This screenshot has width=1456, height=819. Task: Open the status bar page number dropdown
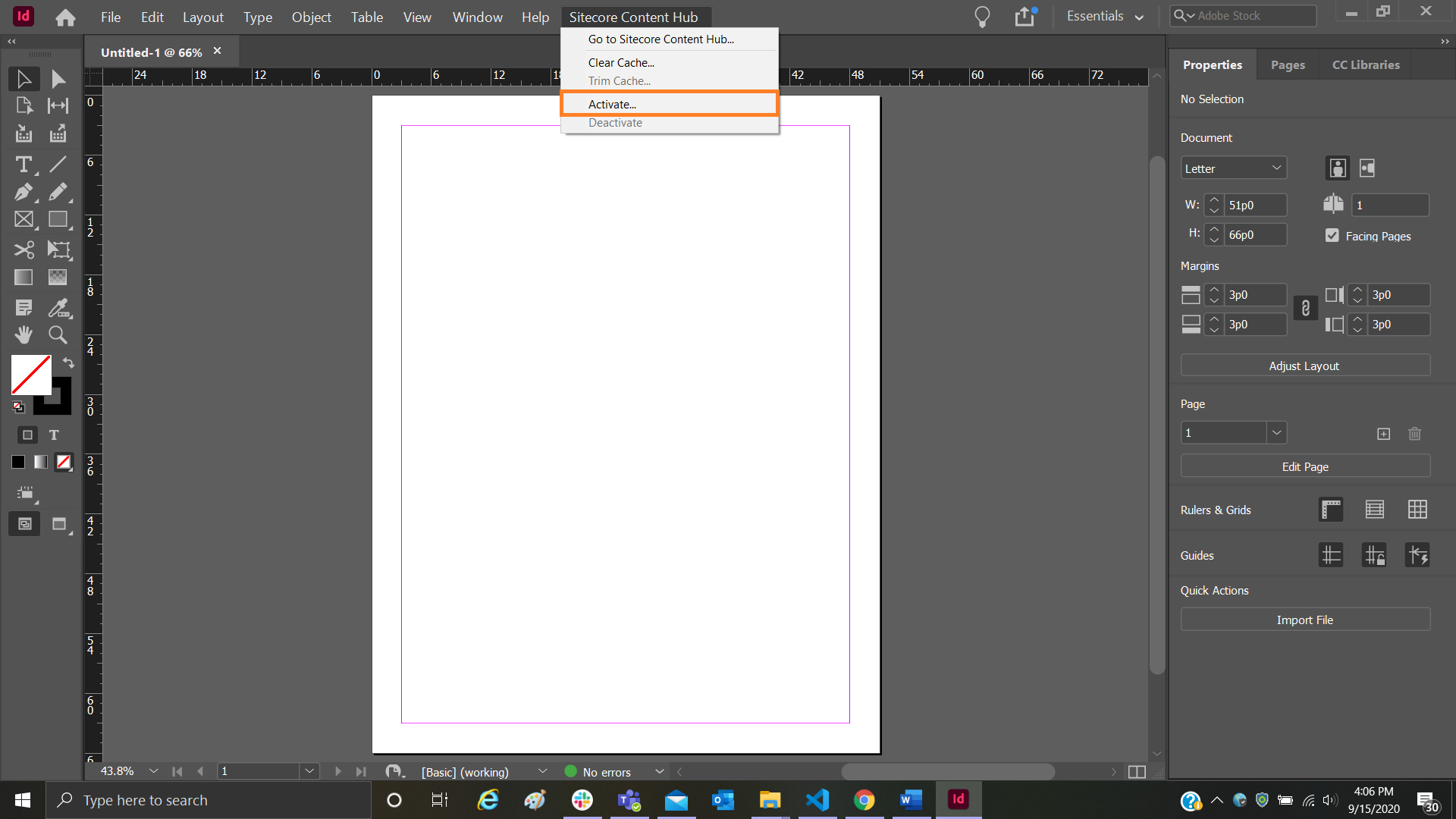[309, 771]
